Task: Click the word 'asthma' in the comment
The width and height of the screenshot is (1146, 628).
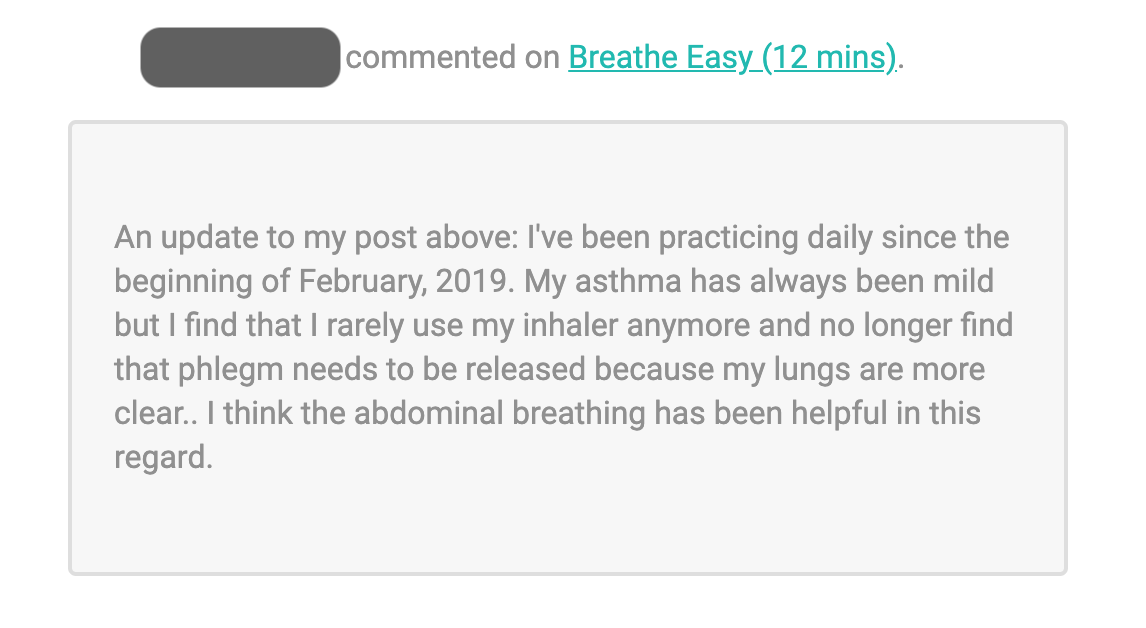Action: (x=628, y=281)
